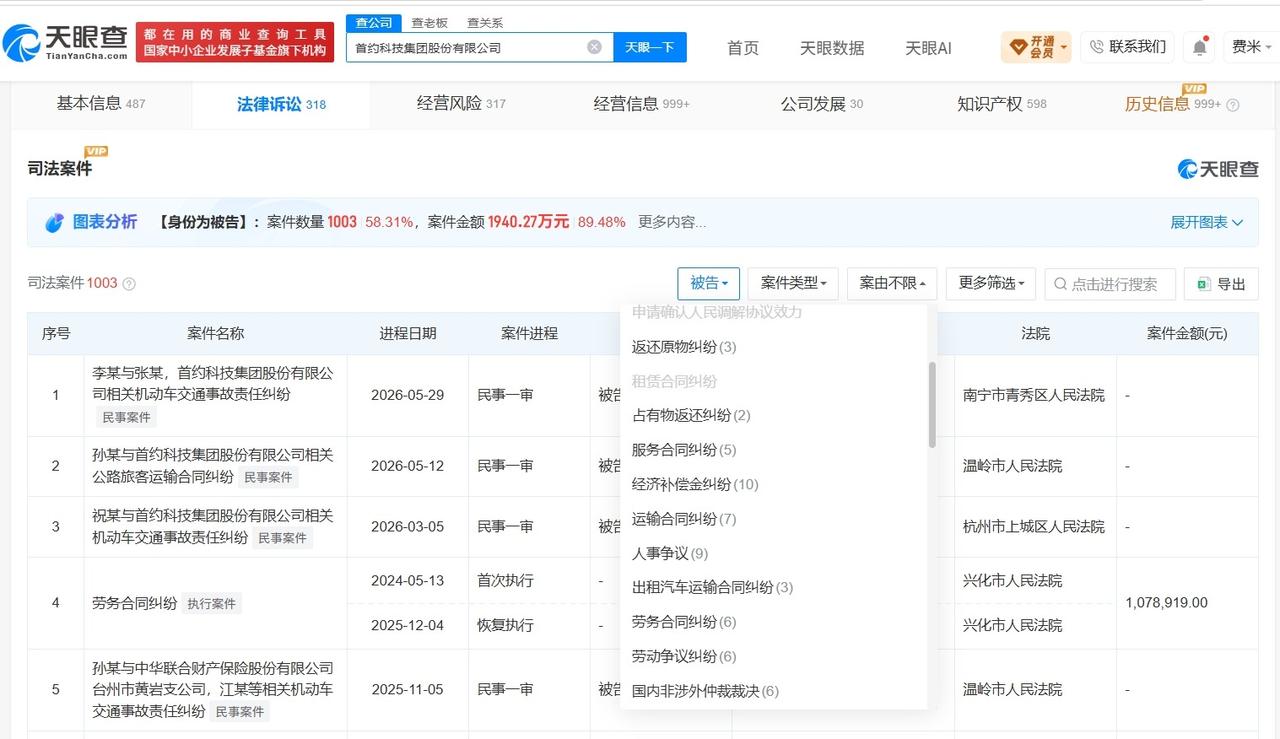The width and height of the screenshot is (1280, 739).
Task: Select 出租汽车运输合同纠纷 (3) option
Action: [x=712, y=587]
